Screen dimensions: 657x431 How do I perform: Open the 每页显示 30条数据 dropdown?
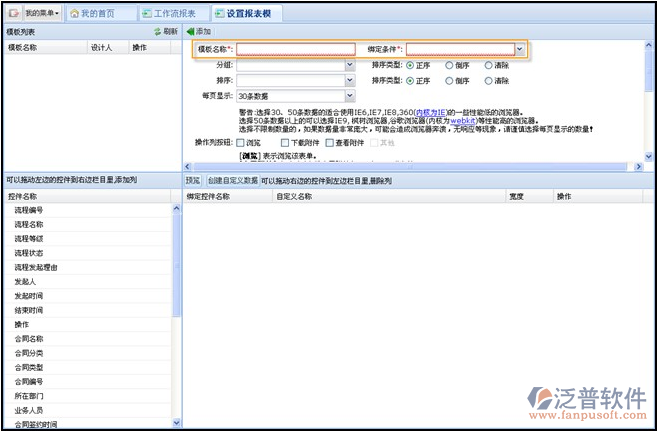349,97
